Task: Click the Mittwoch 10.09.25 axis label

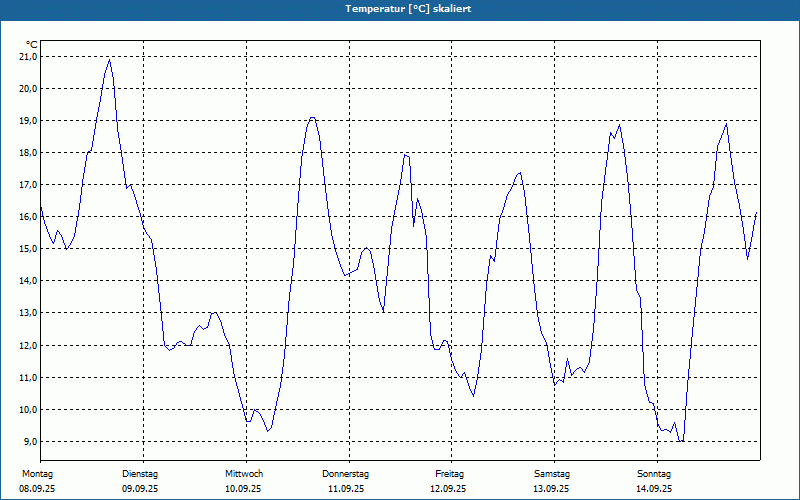Action: point(243,481)
